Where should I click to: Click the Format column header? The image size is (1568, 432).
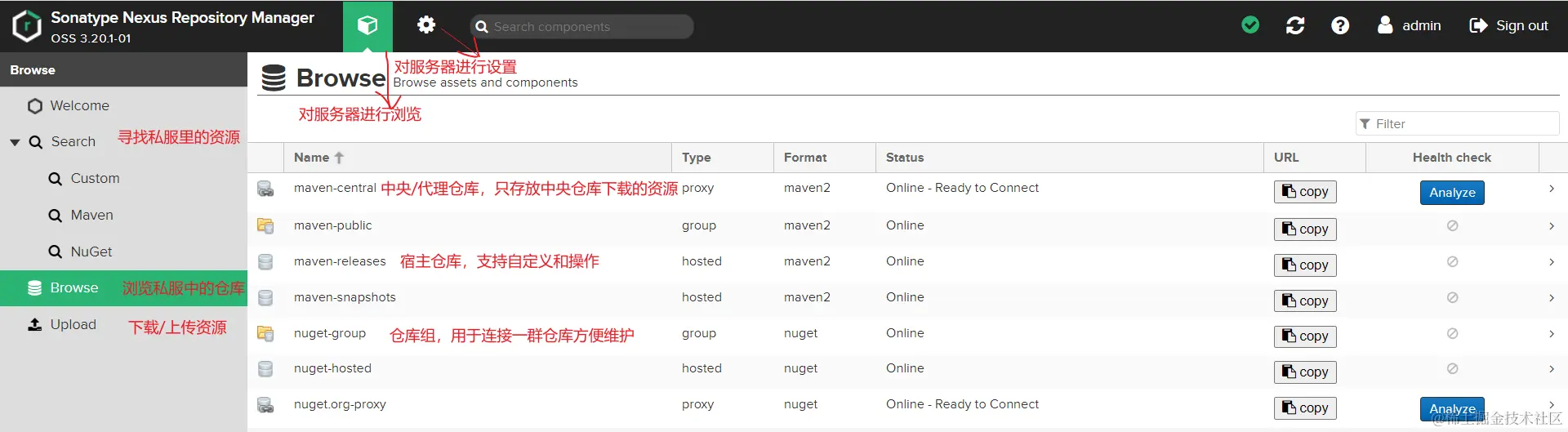(825, 158)
